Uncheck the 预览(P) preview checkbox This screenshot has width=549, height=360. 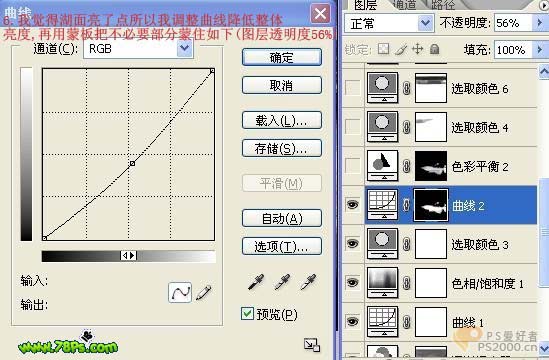coord(248,313)
